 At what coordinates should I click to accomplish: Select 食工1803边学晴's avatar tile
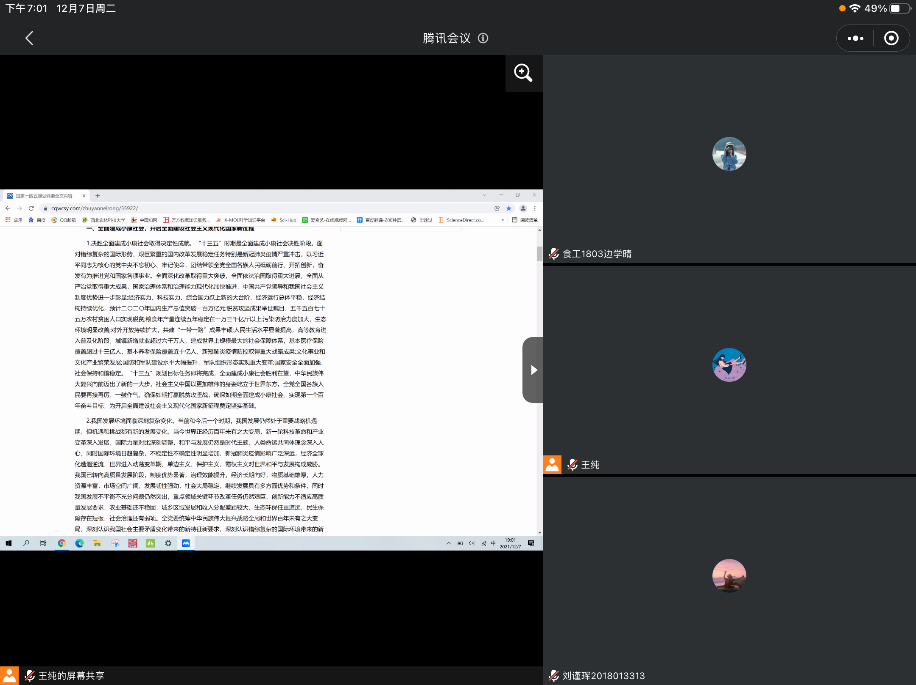point(729,154)
